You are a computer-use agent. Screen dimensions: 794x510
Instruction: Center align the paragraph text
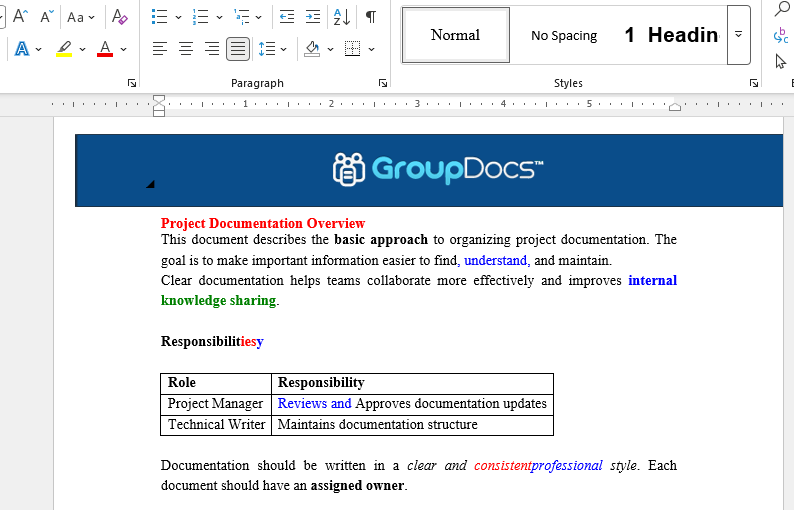pos(186,48)
